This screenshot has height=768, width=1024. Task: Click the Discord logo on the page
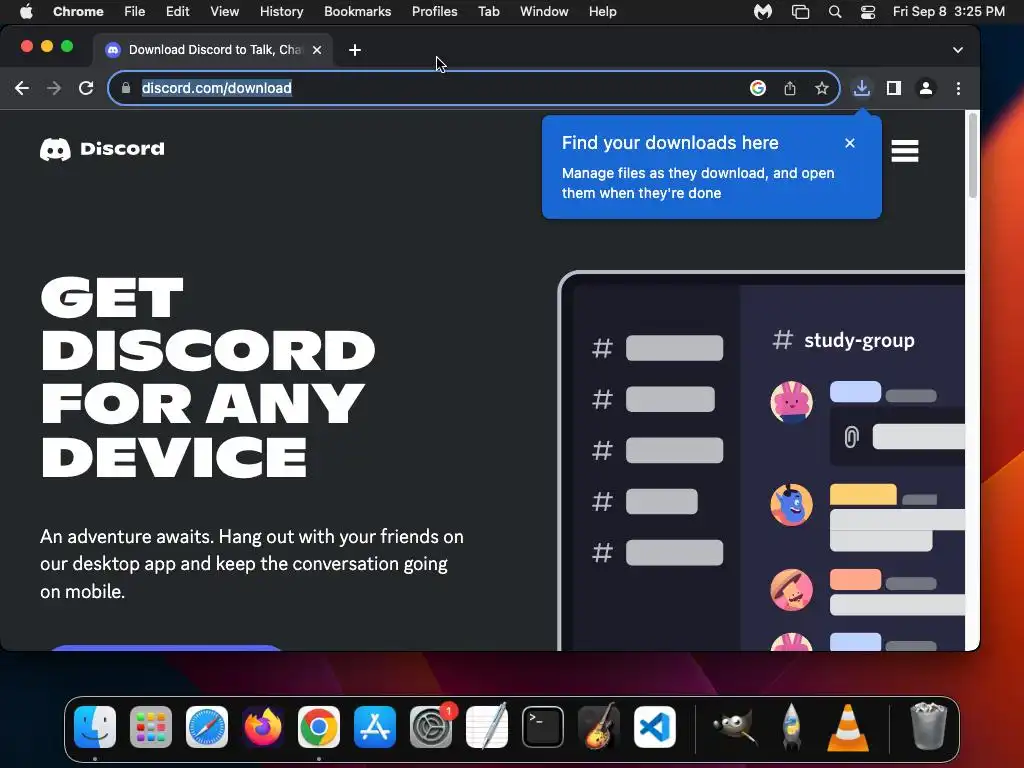(102, 149)
